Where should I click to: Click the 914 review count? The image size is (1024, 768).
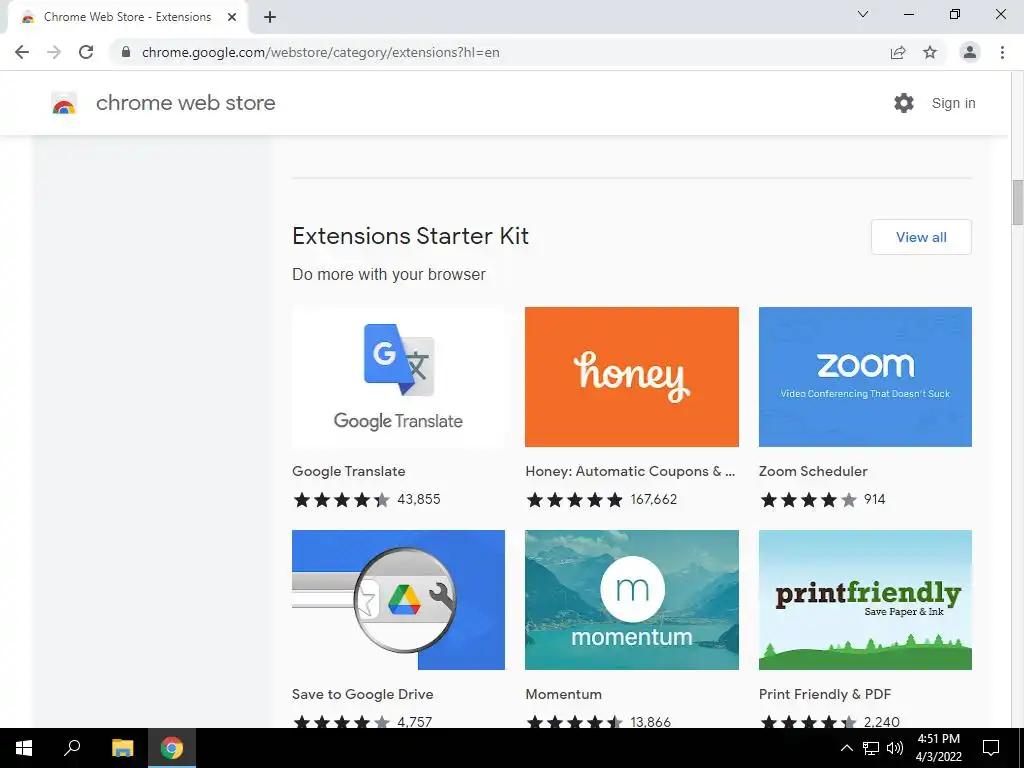pyautogui.click(x=874, y=500)
